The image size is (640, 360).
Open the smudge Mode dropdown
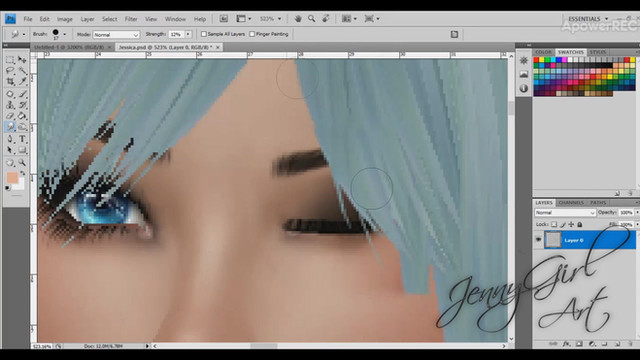point(116,35)
